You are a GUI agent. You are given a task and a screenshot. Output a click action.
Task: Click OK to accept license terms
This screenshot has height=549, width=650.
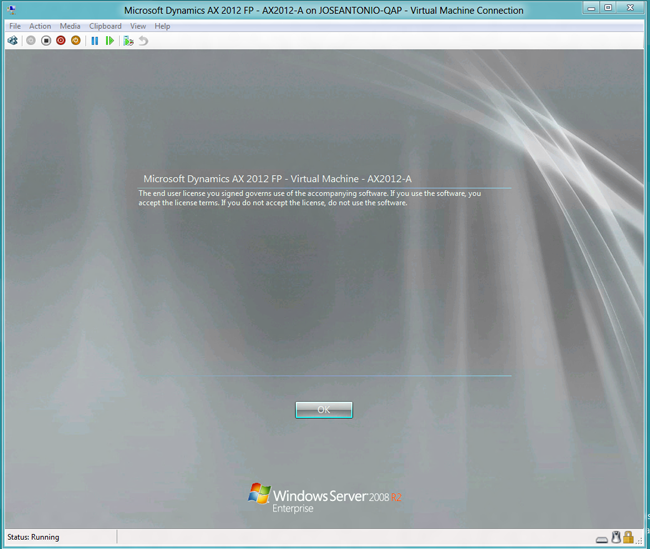(324, 410)
